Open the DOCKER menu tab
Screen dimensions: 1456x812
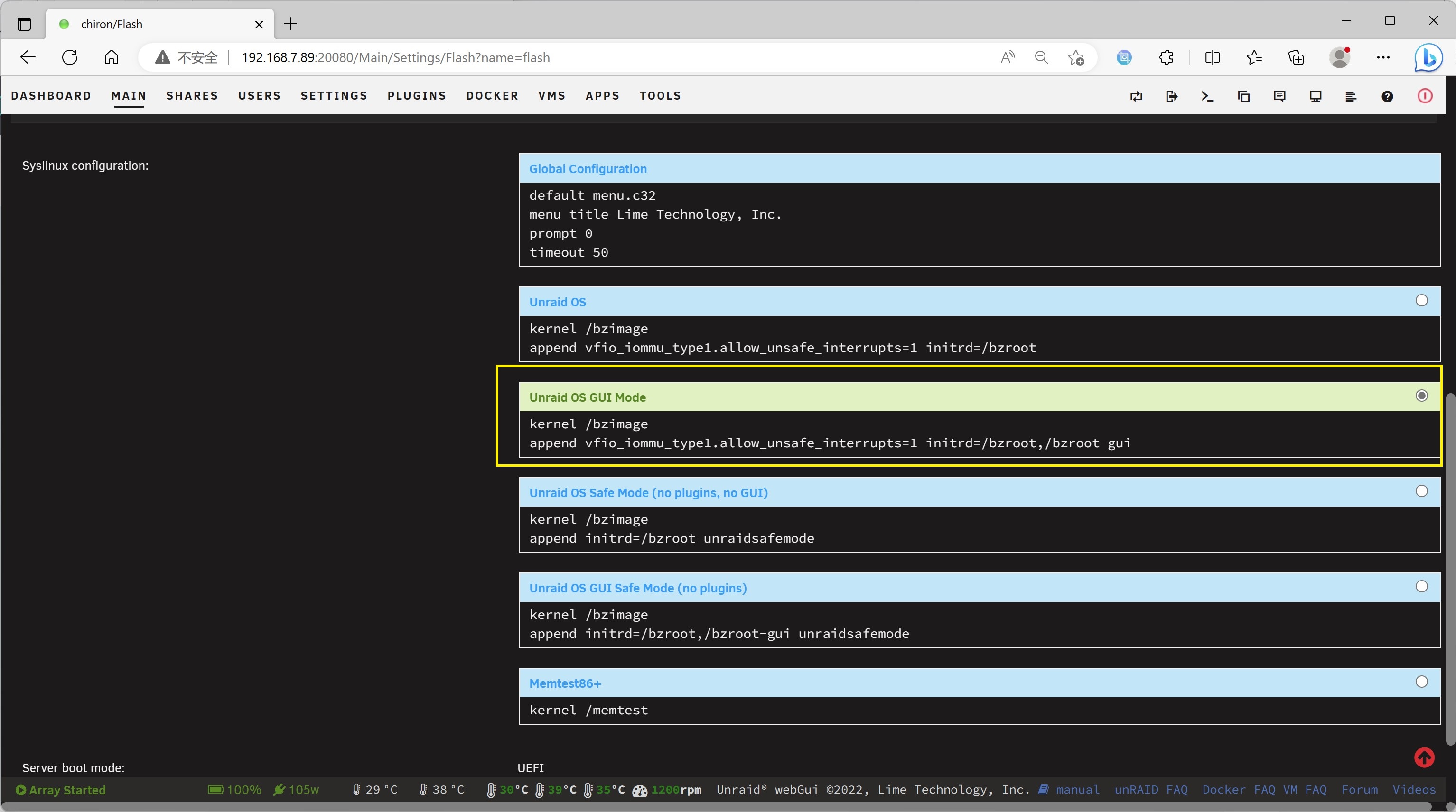(x=492, y=96)
